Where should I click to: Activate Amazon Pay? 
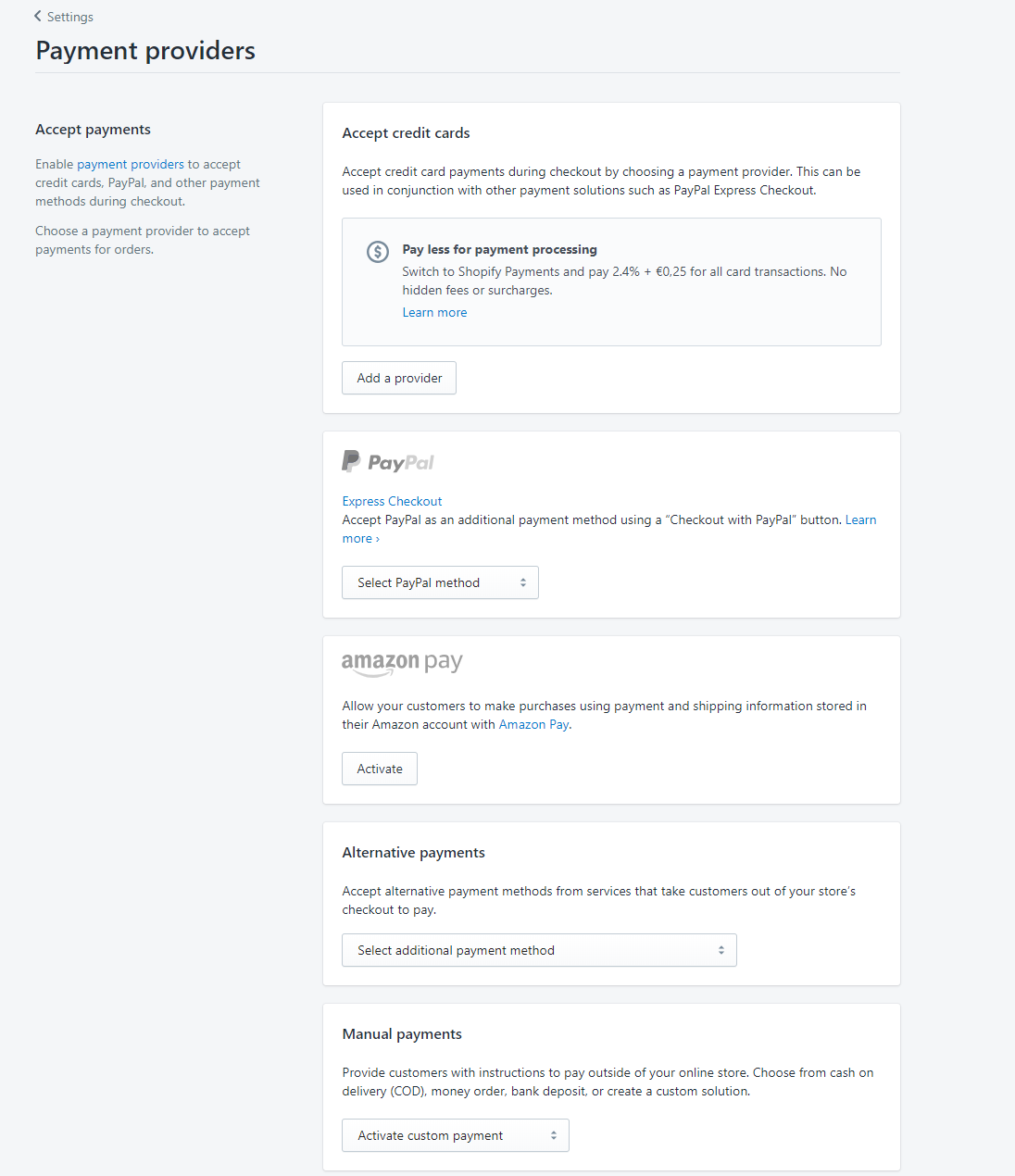380,769
